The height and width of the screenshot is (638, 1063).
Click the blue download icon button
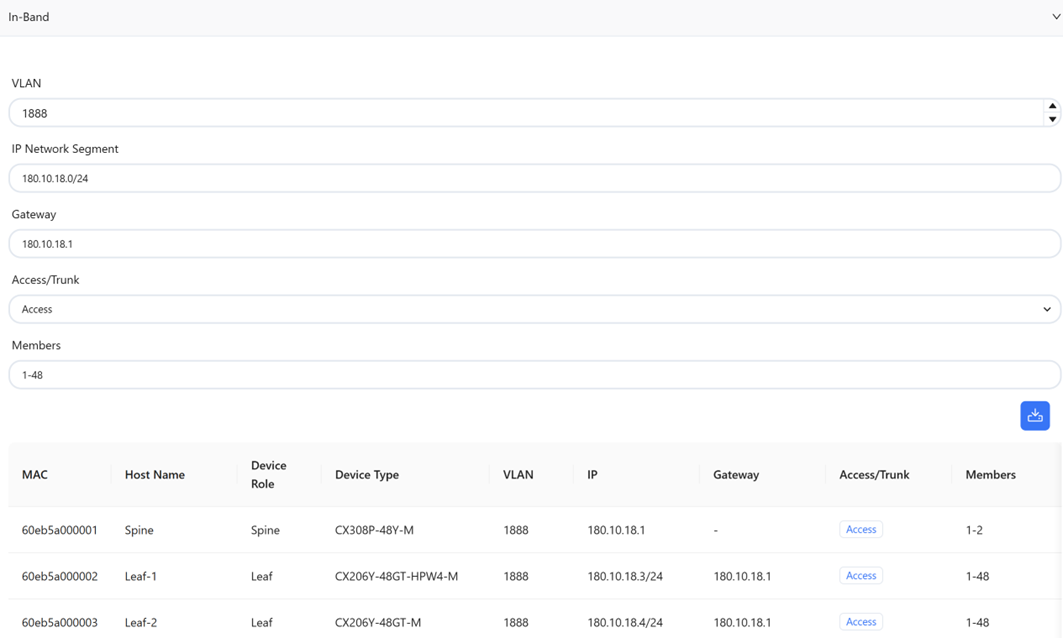tap(1035, 416)
